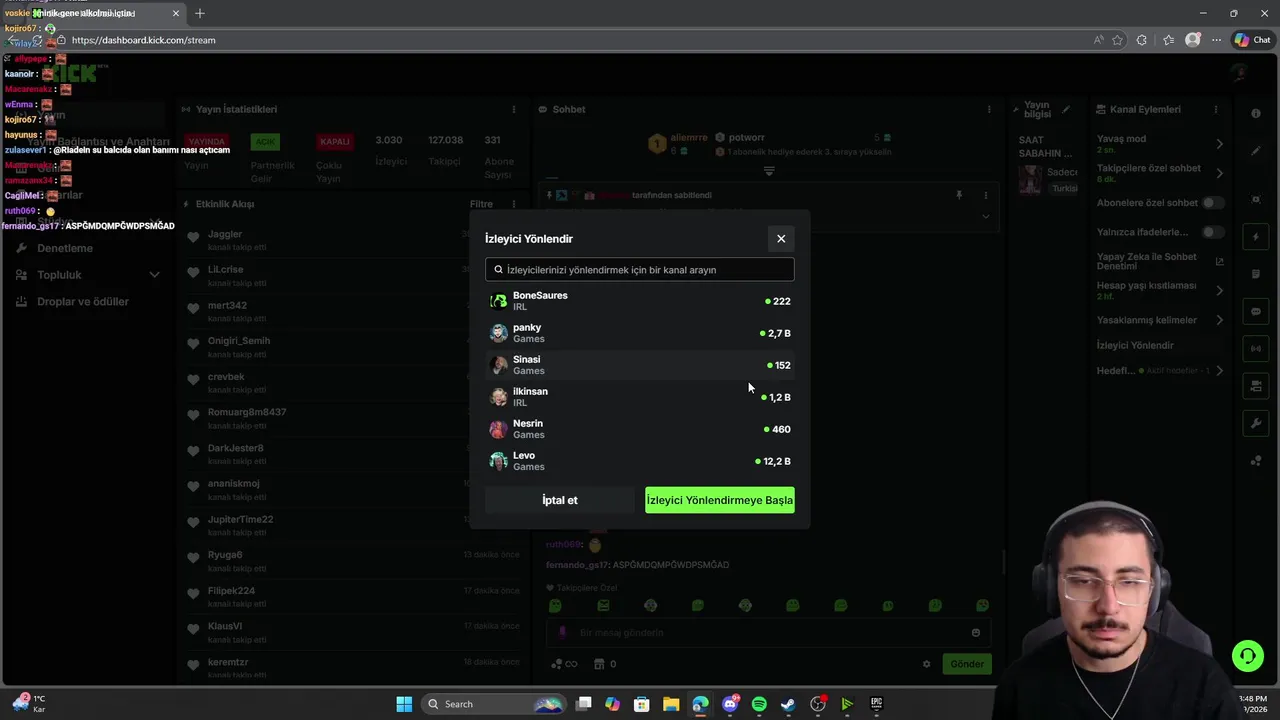The image size is (1280, 720).
Task: Click Yapay Zeka ile Sohbet Denetimi link
Action: 1146,261
